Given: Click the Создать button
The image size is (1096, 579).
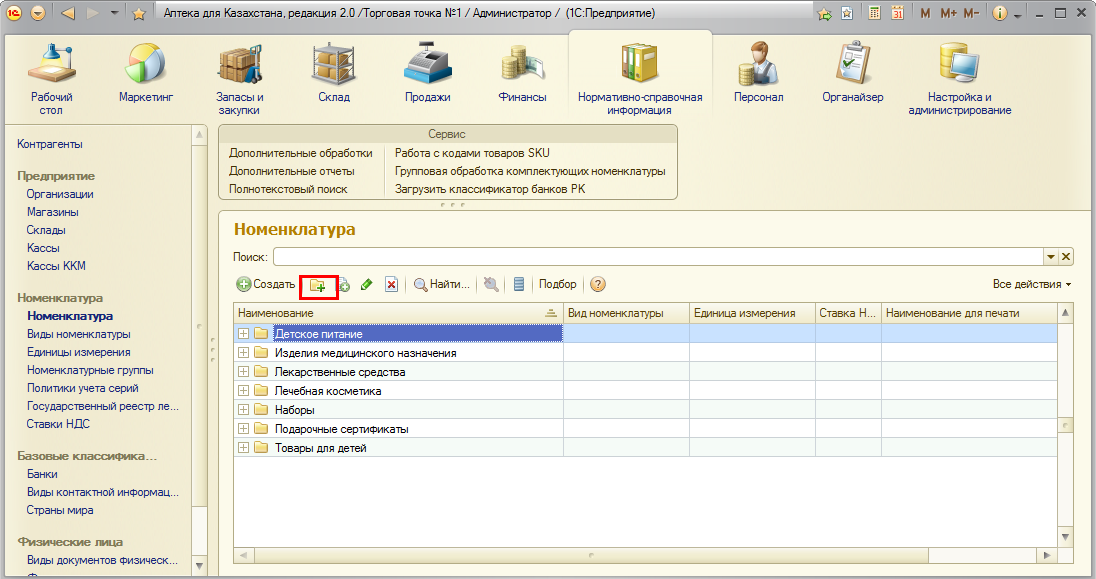Looking at the screenshot, I should (266, 285).
